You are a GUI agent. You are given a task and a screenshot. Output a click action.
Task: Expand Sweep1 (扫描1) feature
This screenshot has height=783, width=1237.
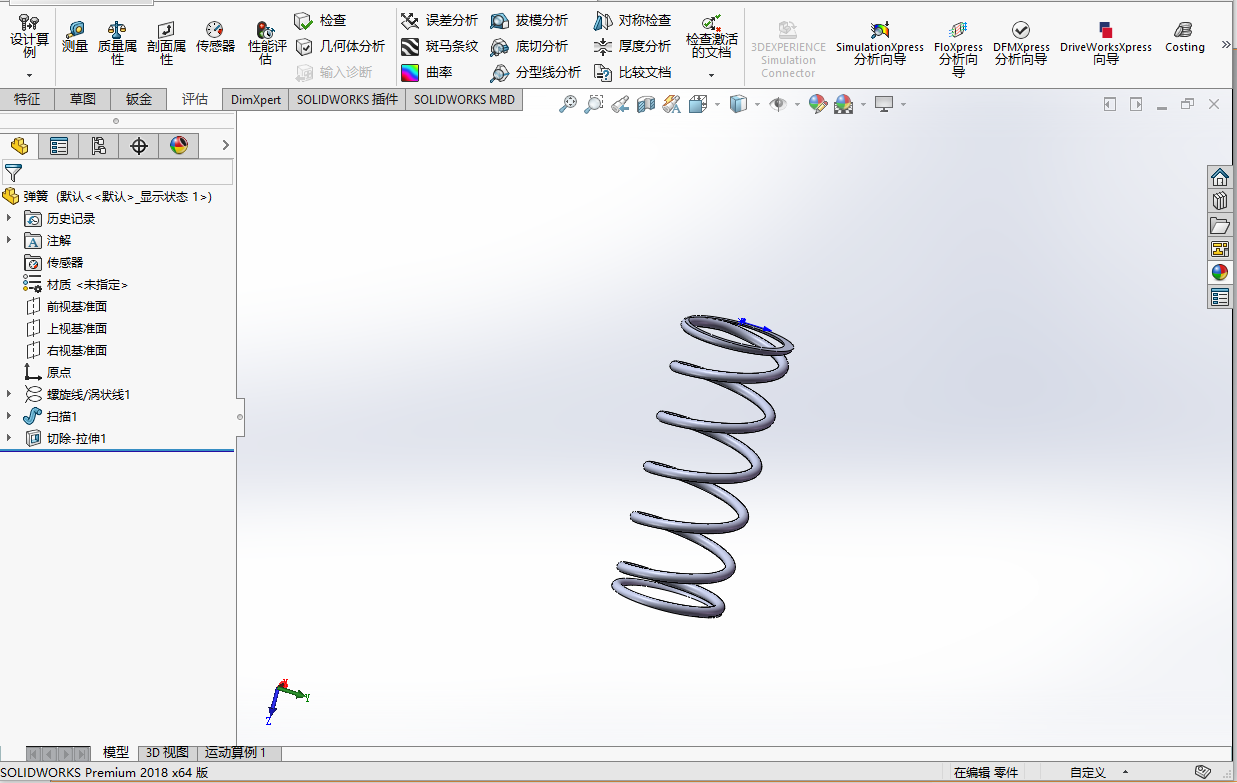[x=10, y=416]
